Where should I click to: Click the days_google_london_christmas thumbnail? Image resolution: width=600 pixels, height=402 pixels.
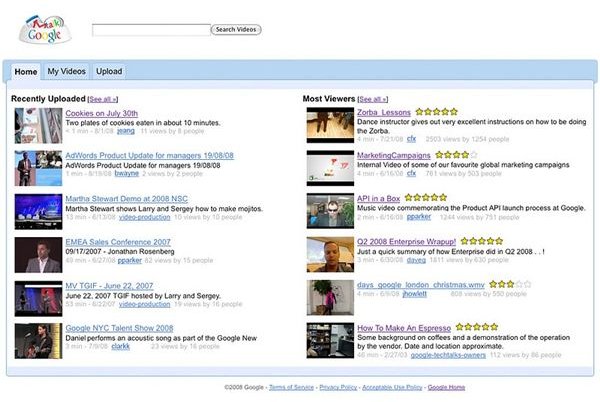click(330, 298)
